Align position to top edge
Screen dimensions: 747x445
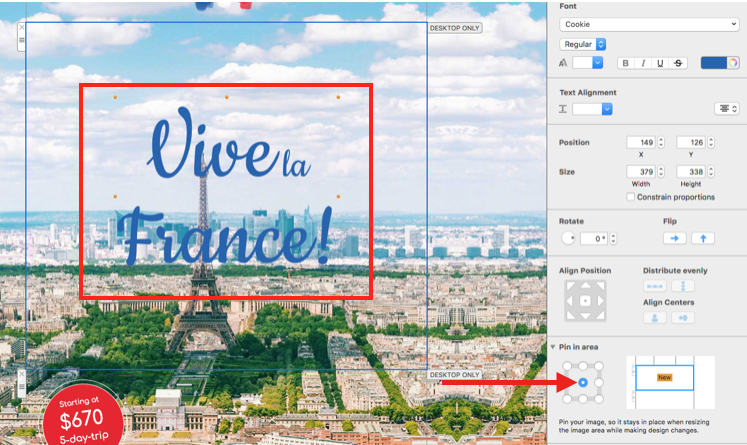pos(585,285)
